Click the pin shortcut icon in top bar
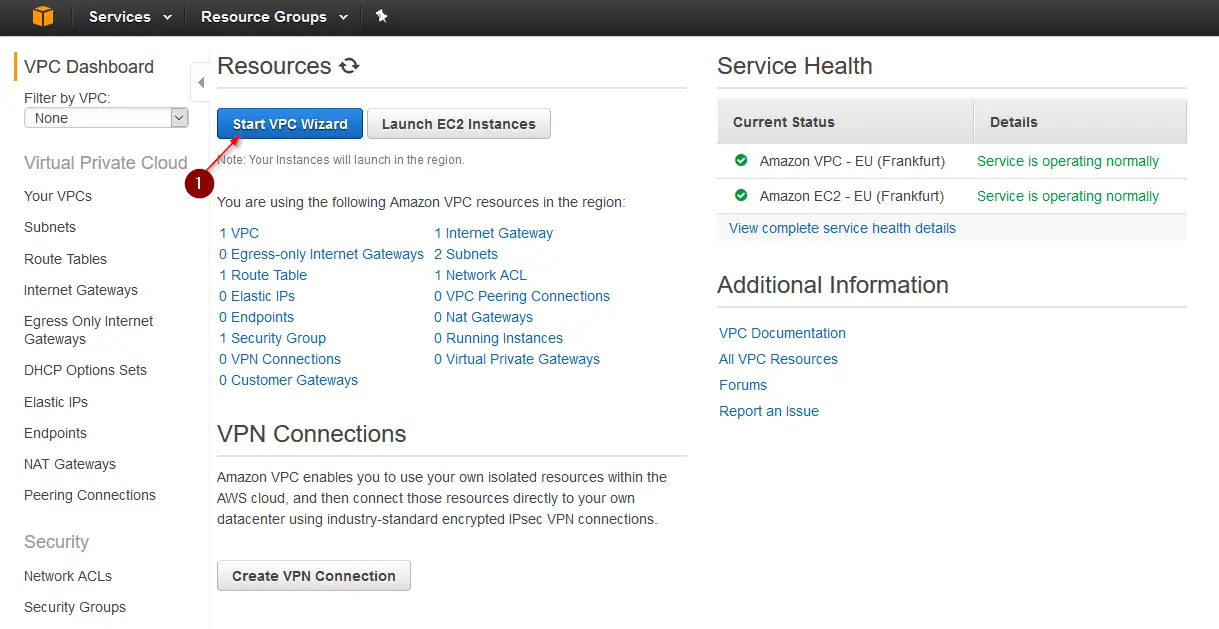 click(381, 16)
